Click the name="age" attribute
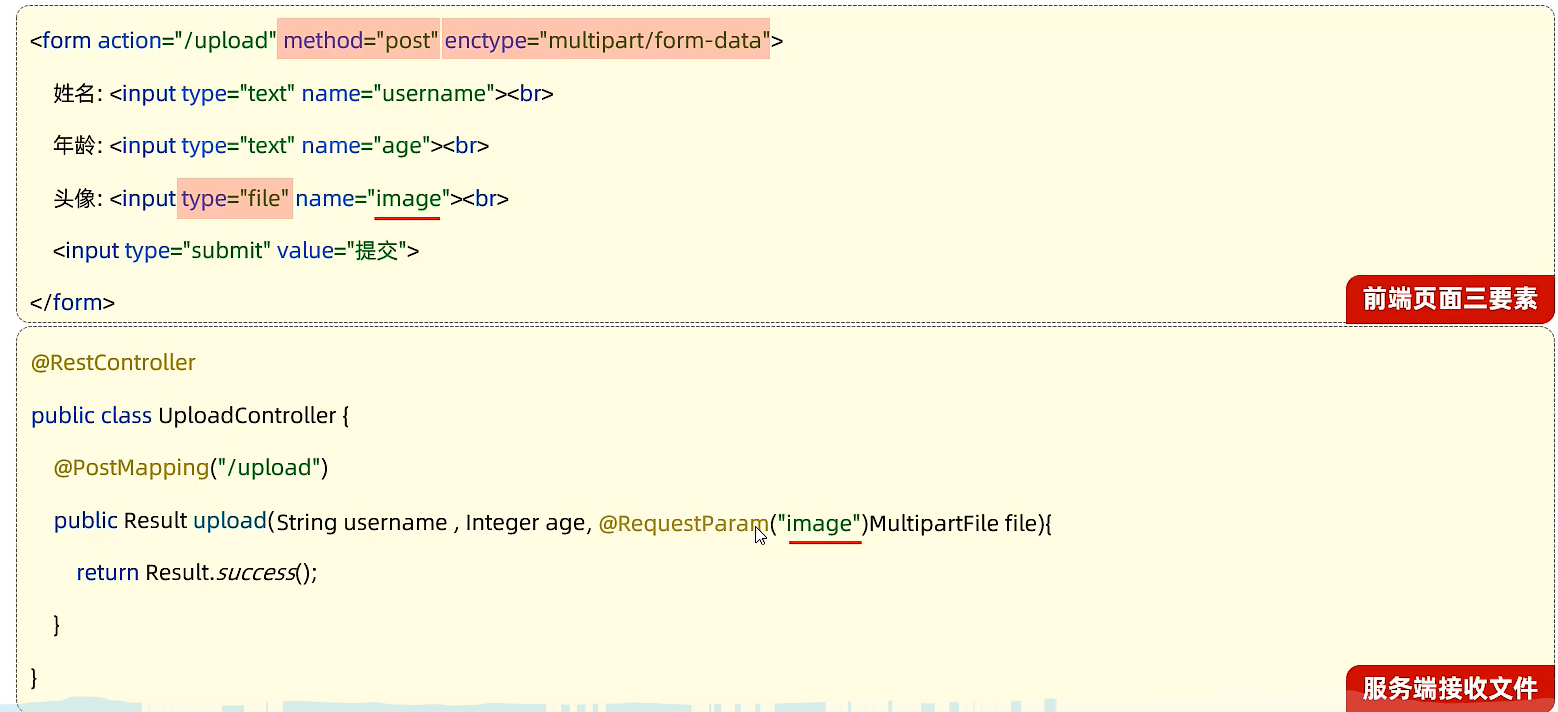 (365, 146)
